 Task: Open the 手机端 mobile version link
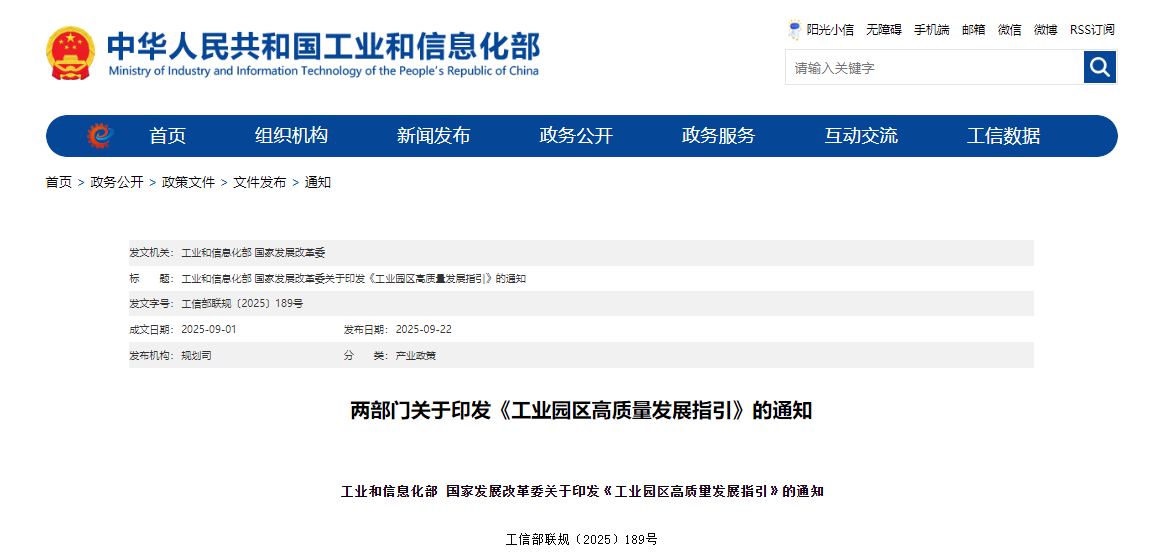pos(931,30)
